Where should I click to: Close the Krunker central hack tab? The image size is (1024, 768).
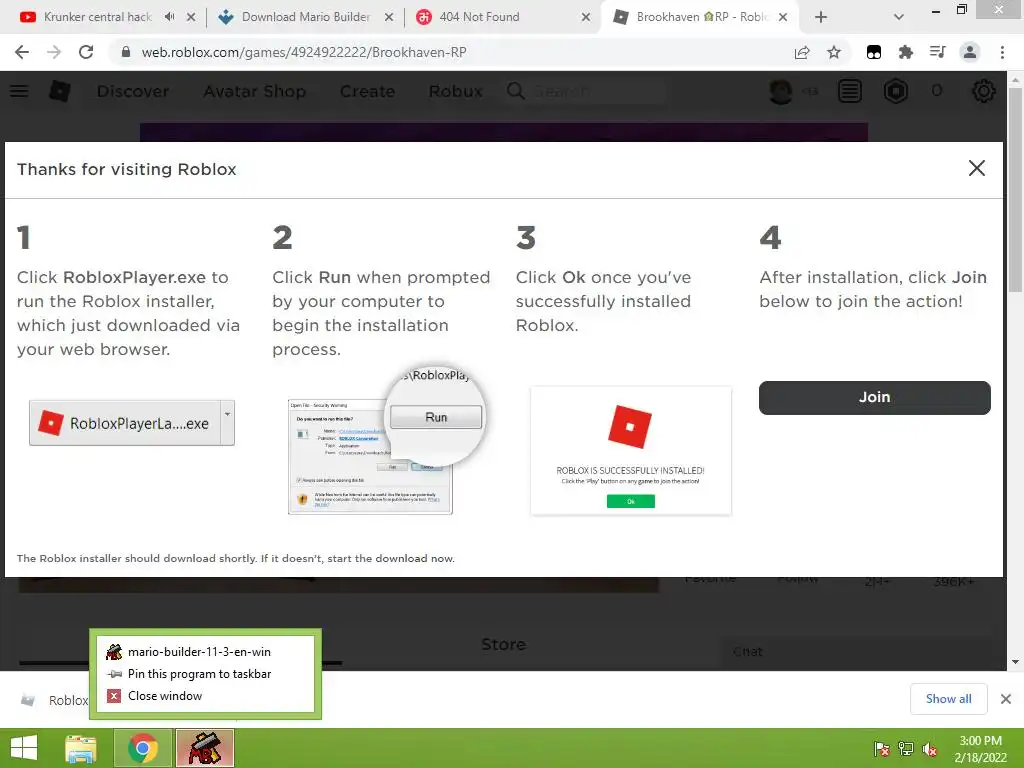191,17
